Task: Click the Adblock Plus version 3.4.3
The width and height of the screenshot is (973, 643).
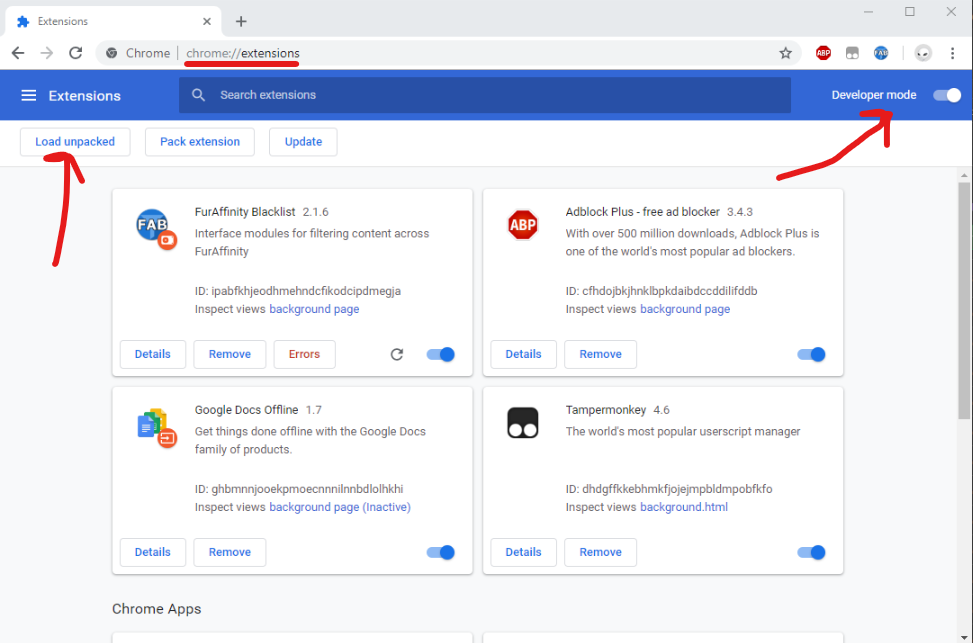Action: pos(740,212)
